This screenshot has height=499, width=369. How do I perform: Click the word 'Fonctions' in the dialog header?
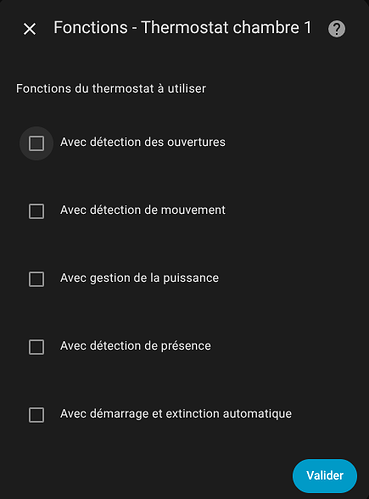pyautogui.click(x=91, y=28)
